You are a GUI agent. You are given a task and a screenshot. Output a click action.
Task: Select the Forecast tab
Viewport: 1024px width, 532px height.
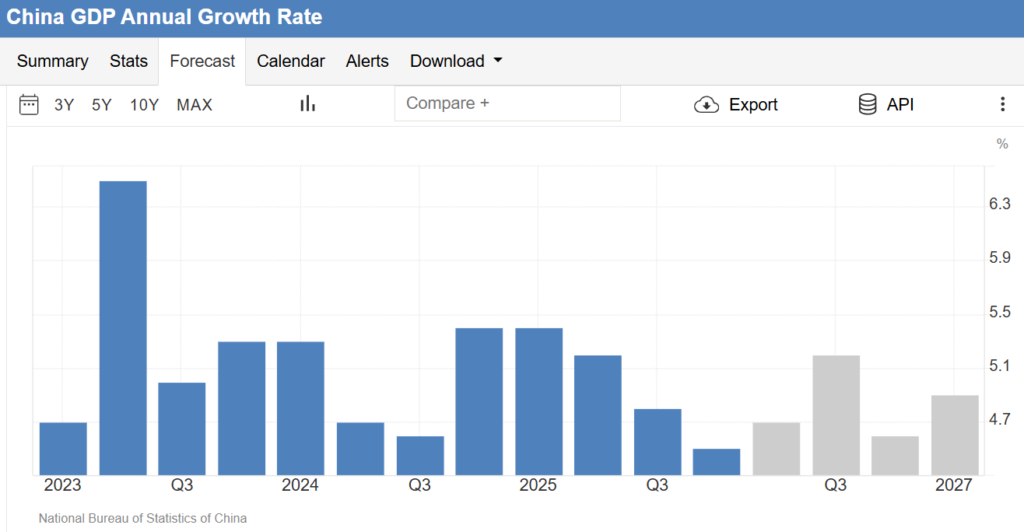202,61
